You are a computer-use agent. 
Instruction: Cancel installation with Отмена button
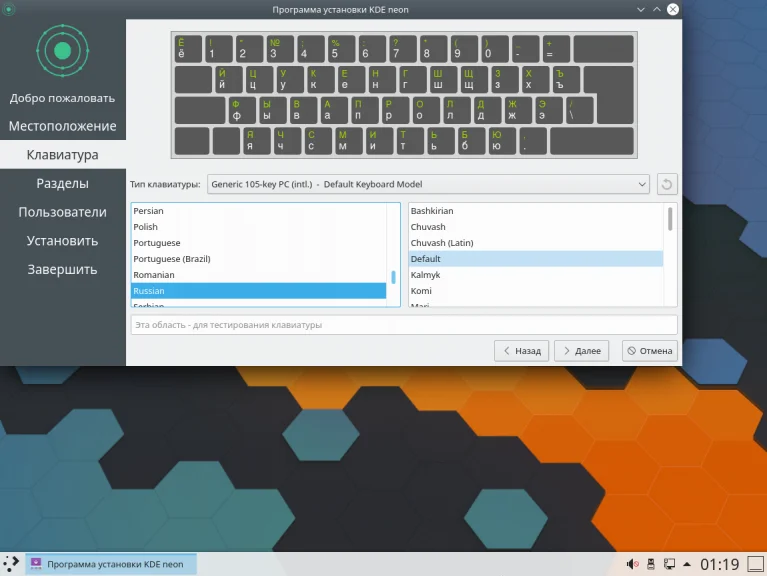tap(650, 351)
